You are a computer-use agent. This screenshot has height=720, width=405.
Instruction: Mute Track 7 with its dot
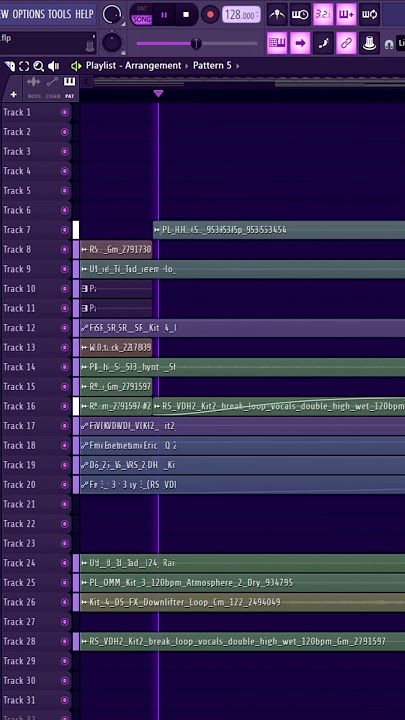64,230
